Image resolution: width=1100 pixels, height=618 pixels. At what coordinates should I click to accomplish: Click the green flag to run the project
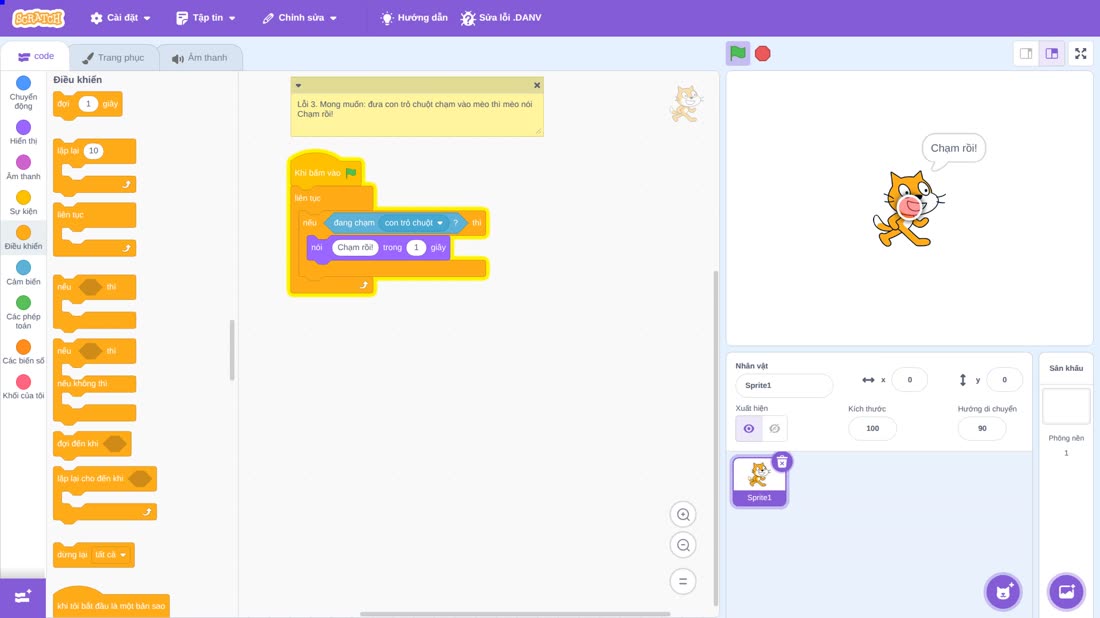(737, 53)
